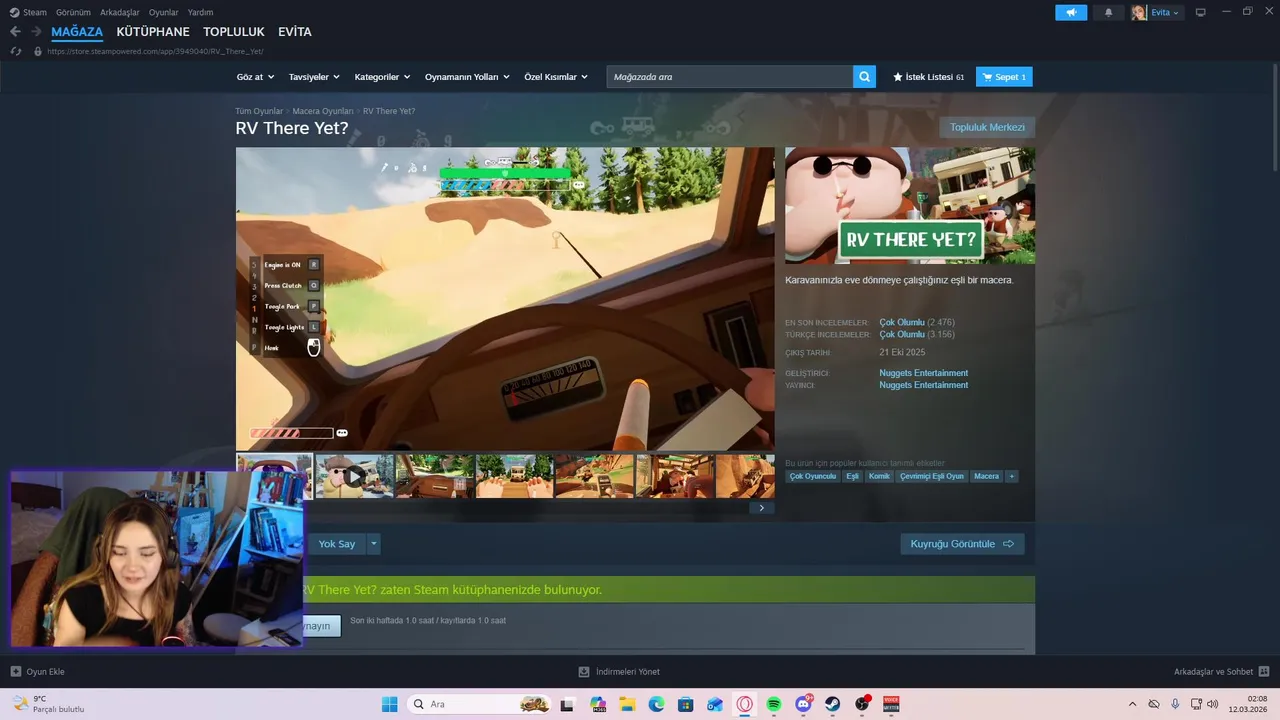This screenshot has height=720, width=1280.
Task: Select the Çevrimiçi Eşli Oyun tag
Action: (x=932, y=476)
